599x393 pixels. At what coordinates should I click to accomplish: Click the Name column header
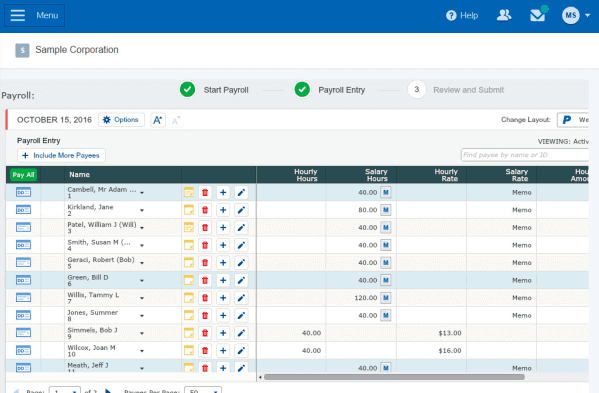pyautogui.click(x=79, y=175)
